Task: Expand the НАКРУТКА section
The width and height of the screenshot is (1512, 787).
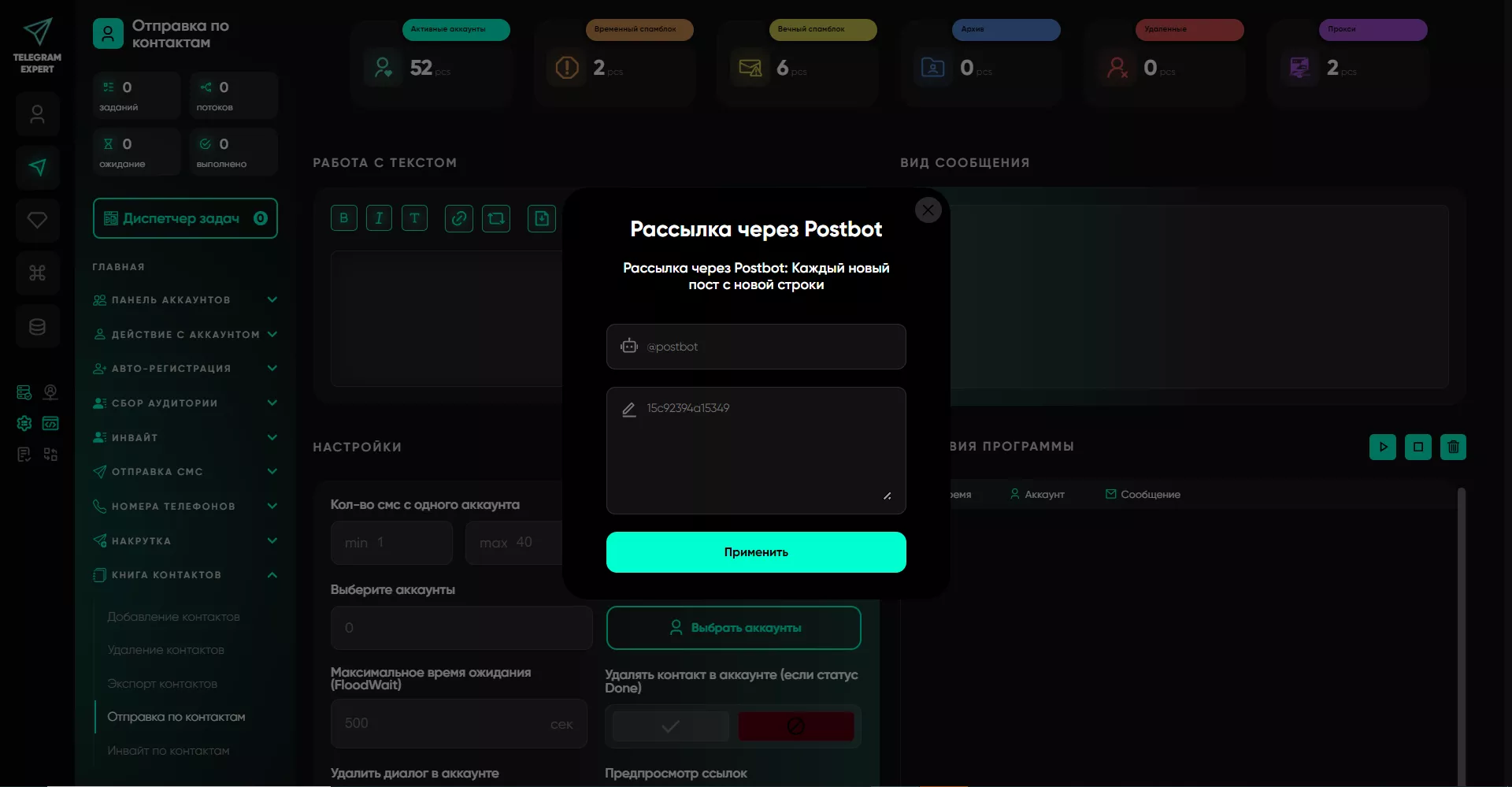Action: pyautogui.click(x=185, y=540)
